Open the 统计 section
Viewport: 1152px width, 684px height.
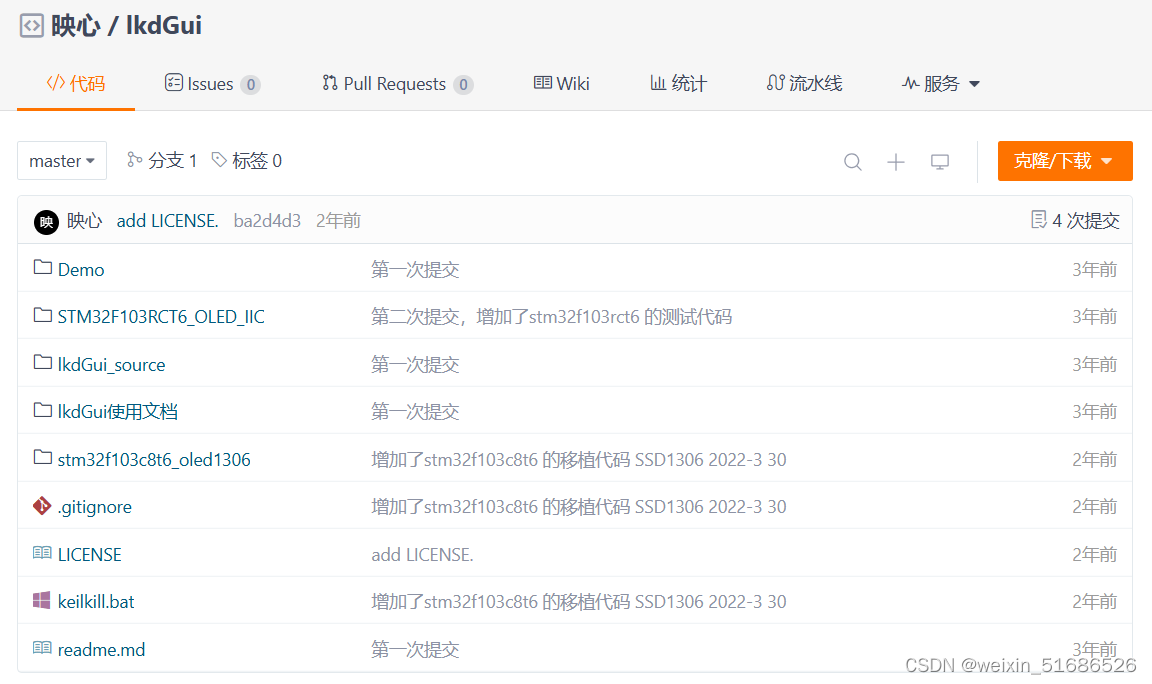coord(678,84)
